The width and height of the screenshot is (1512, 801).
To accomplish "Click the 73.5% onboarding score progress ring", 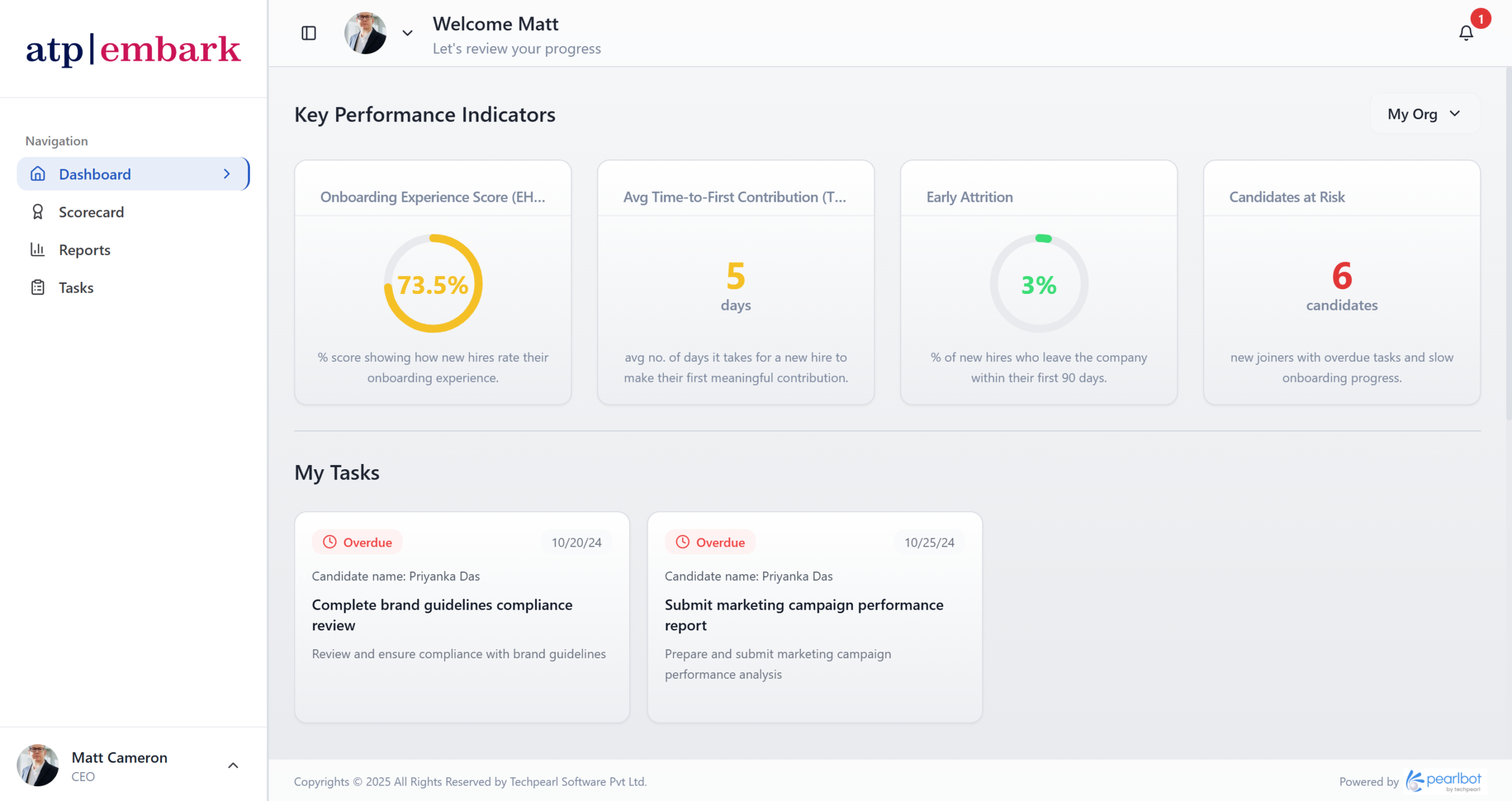I will [x=433, y=284].
